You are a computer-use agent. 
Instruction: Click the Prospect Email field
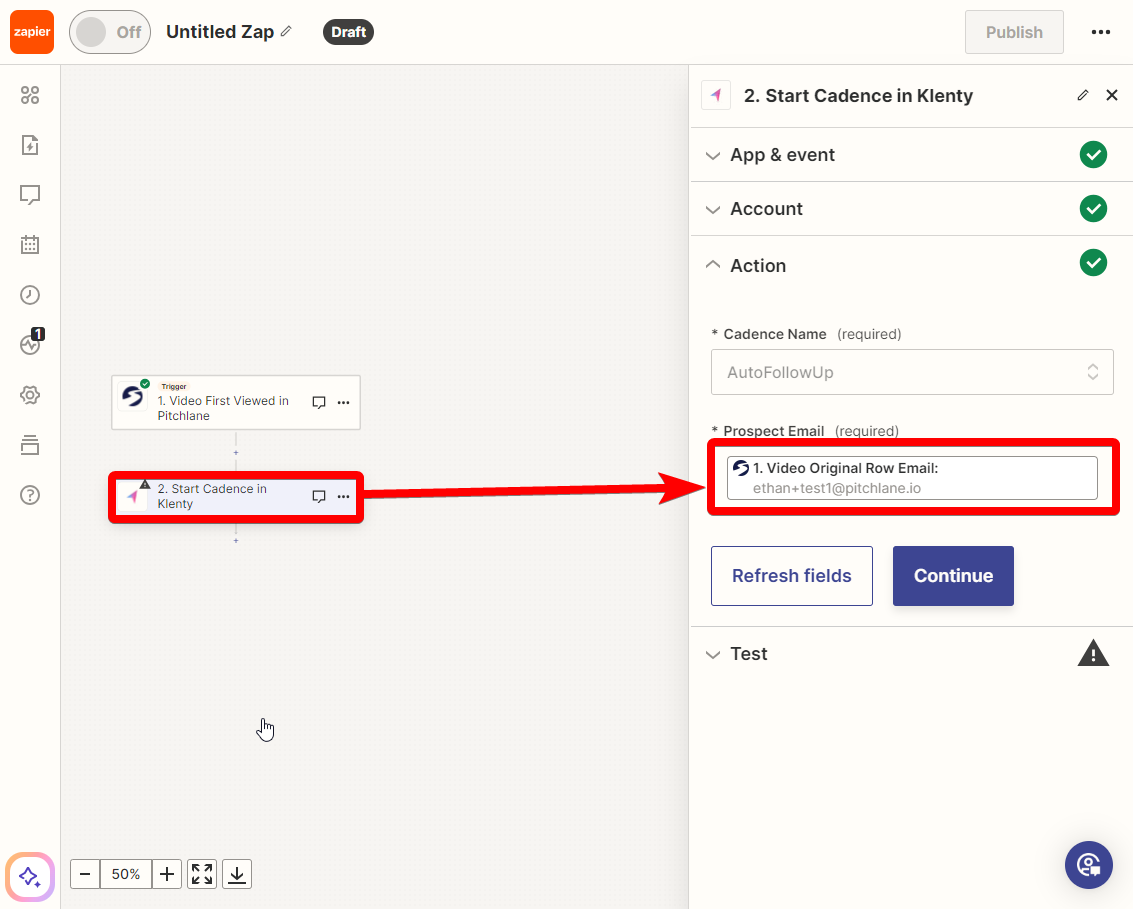pyautogui.click(x=912, y=478)
